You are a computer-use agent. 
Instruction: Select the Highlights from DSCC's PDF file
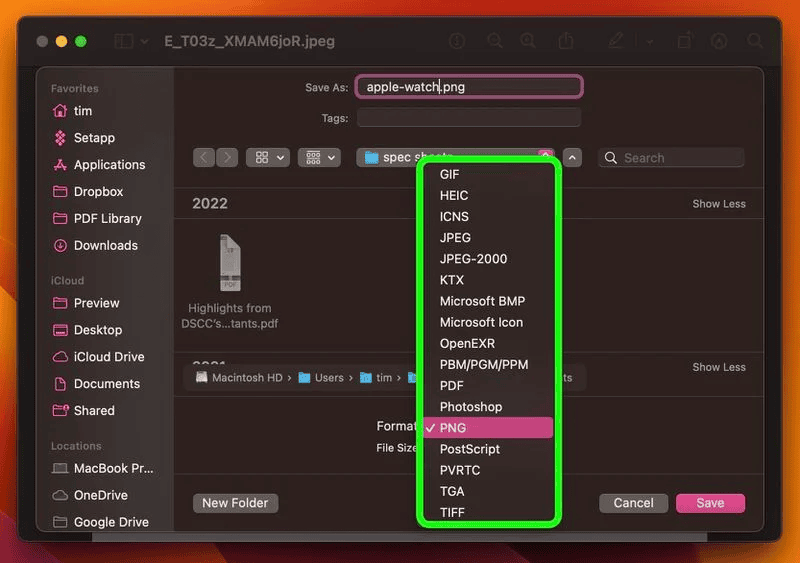[x=230, y=265]
